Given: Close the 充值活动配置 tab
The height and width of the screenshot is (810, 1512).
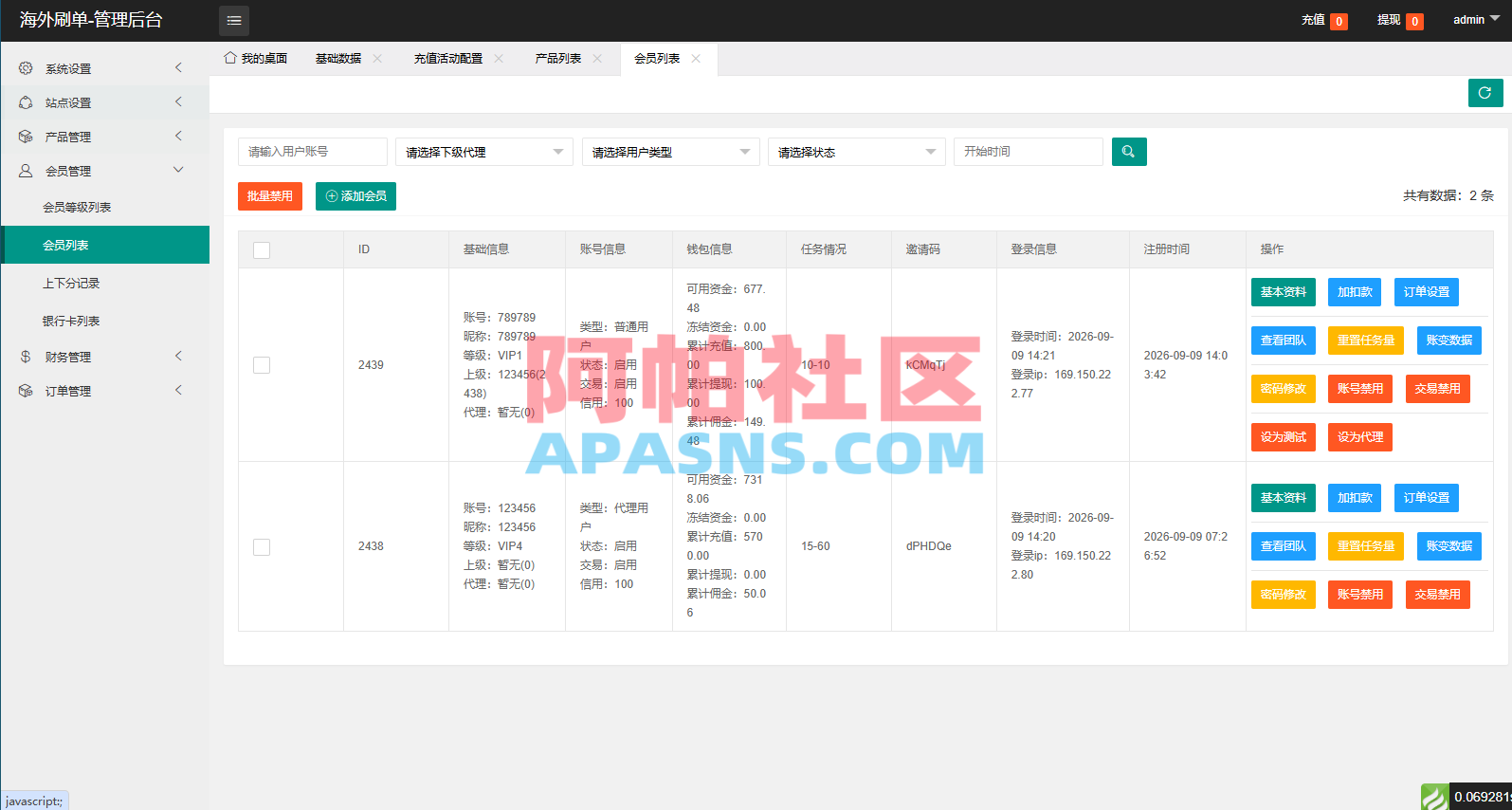Looking at the screenshot, I should point(499,59).
